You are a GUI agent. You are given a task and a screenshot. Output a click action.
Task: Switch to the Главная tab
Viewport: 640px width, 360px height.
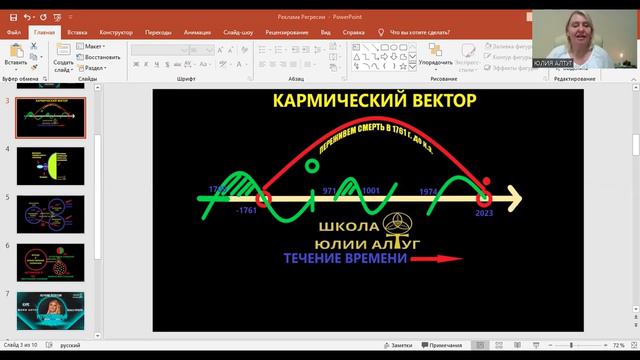click(x=44, y=32)
